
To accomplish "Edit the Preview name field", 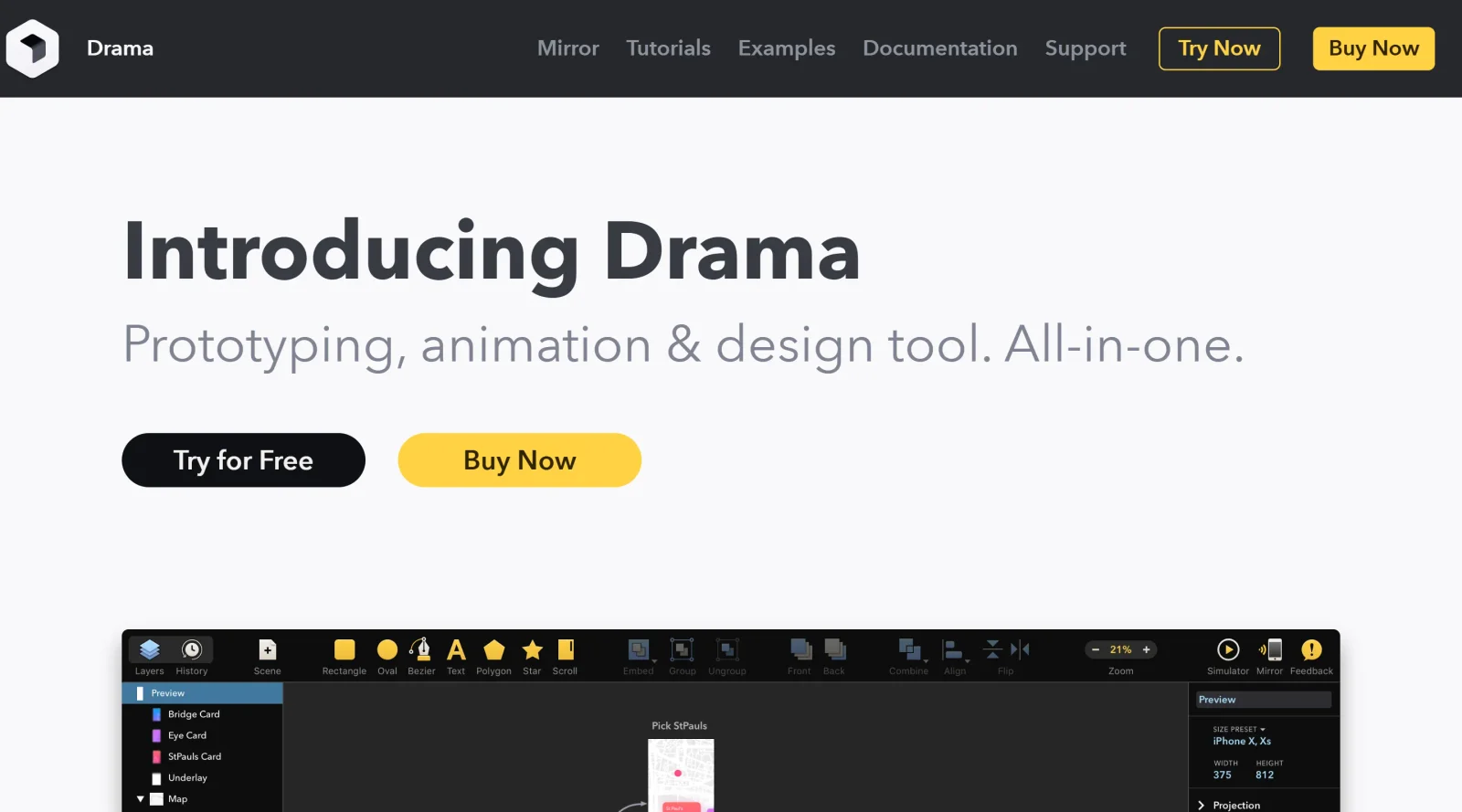I will (x=1264, y=700).
